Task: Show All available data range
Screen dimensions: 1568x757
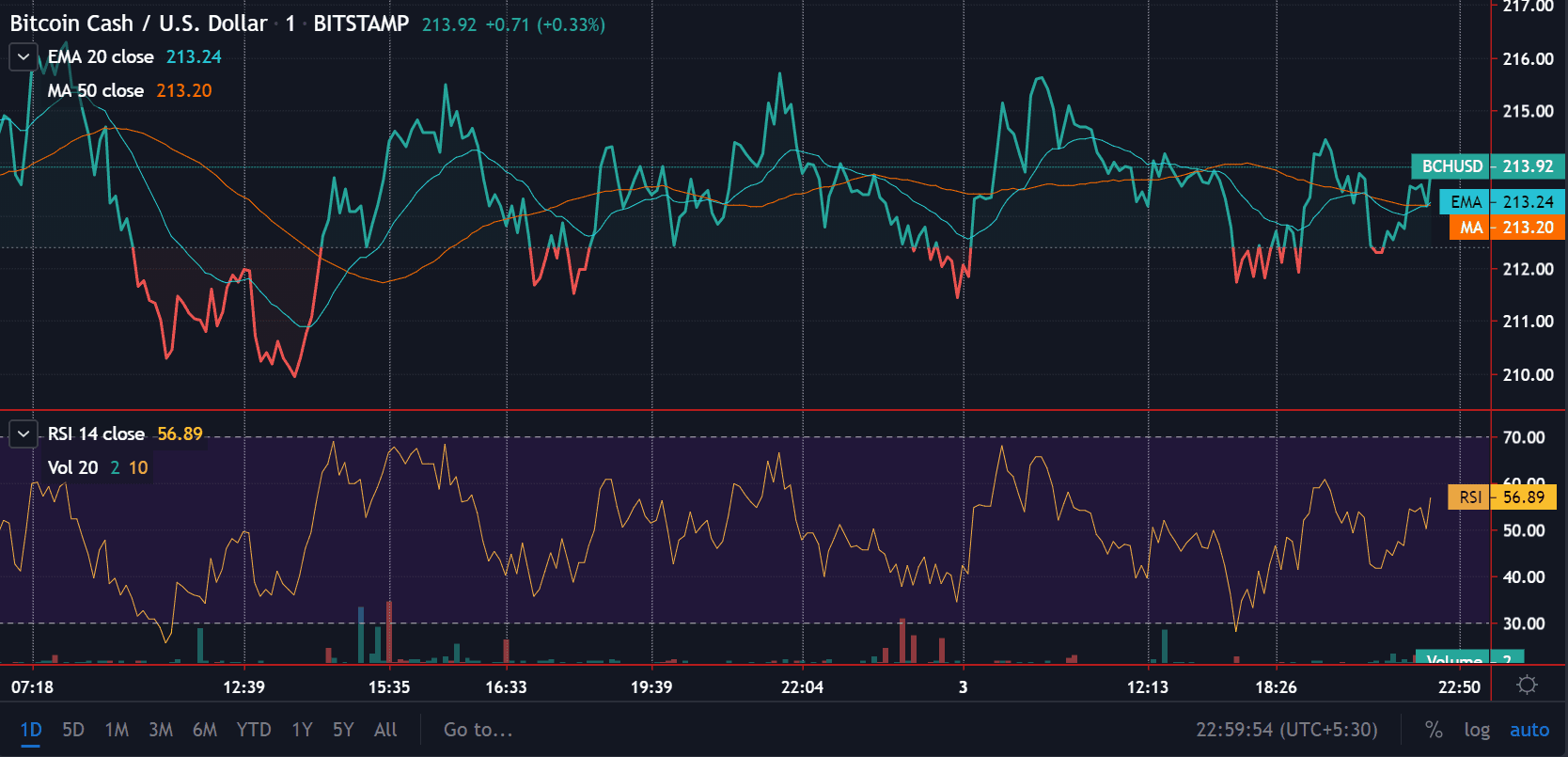Action: click(x=385, y=730)
